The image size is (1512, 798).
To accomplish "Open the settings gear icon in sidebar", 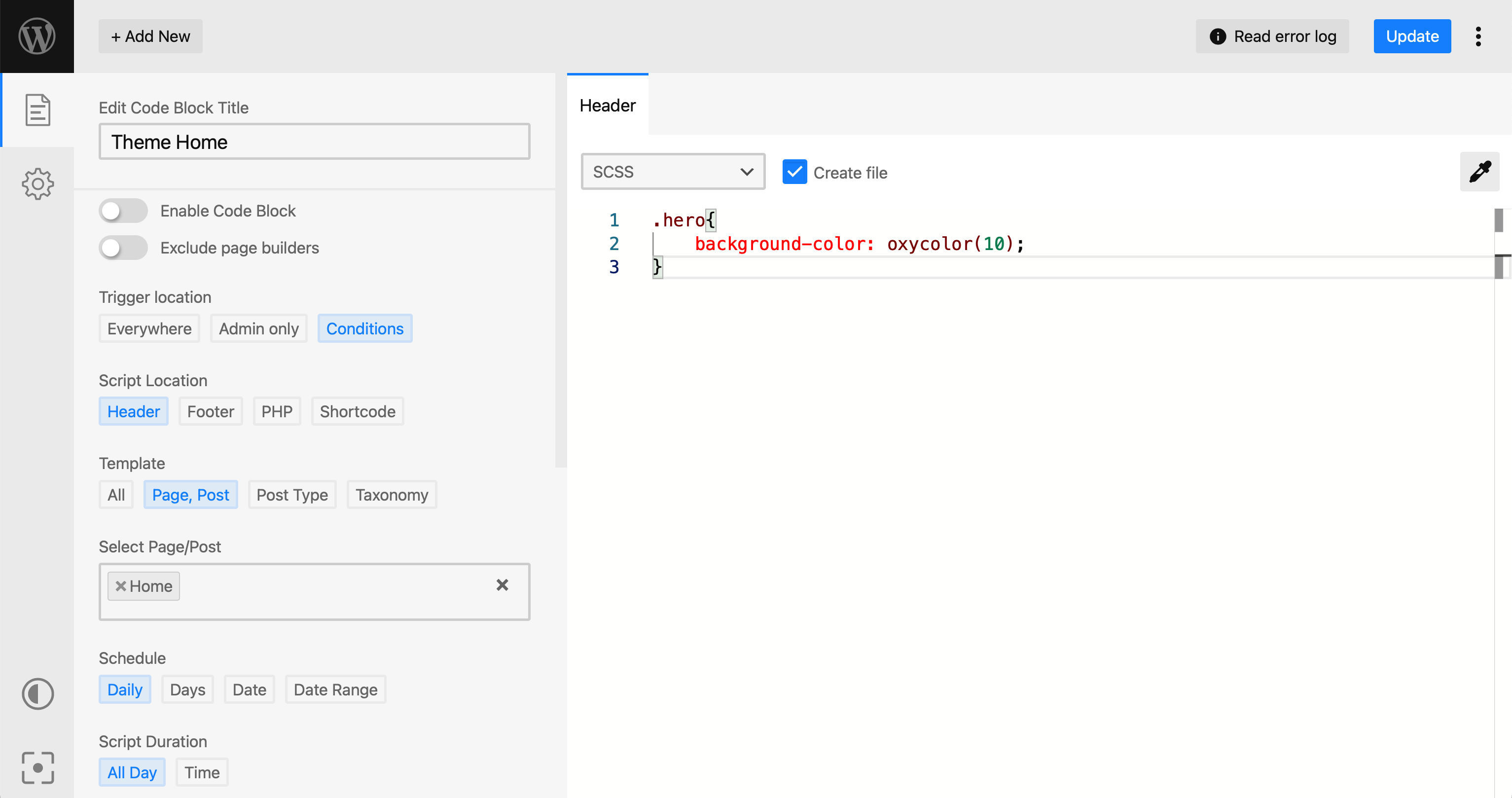I will [x=37, y=184].
